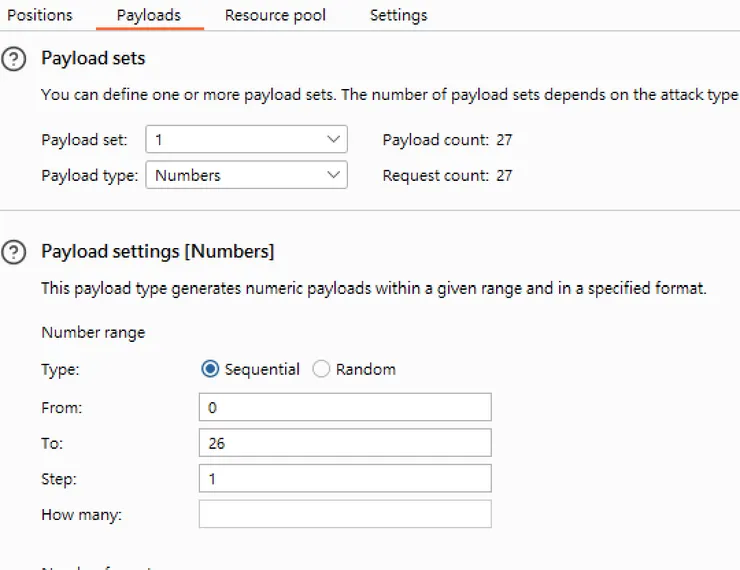The width and height of the screenshot is (740, 570).
Task: Click the Payload count: 27 label
Action: pyautogui.click(x=447, y=140)
